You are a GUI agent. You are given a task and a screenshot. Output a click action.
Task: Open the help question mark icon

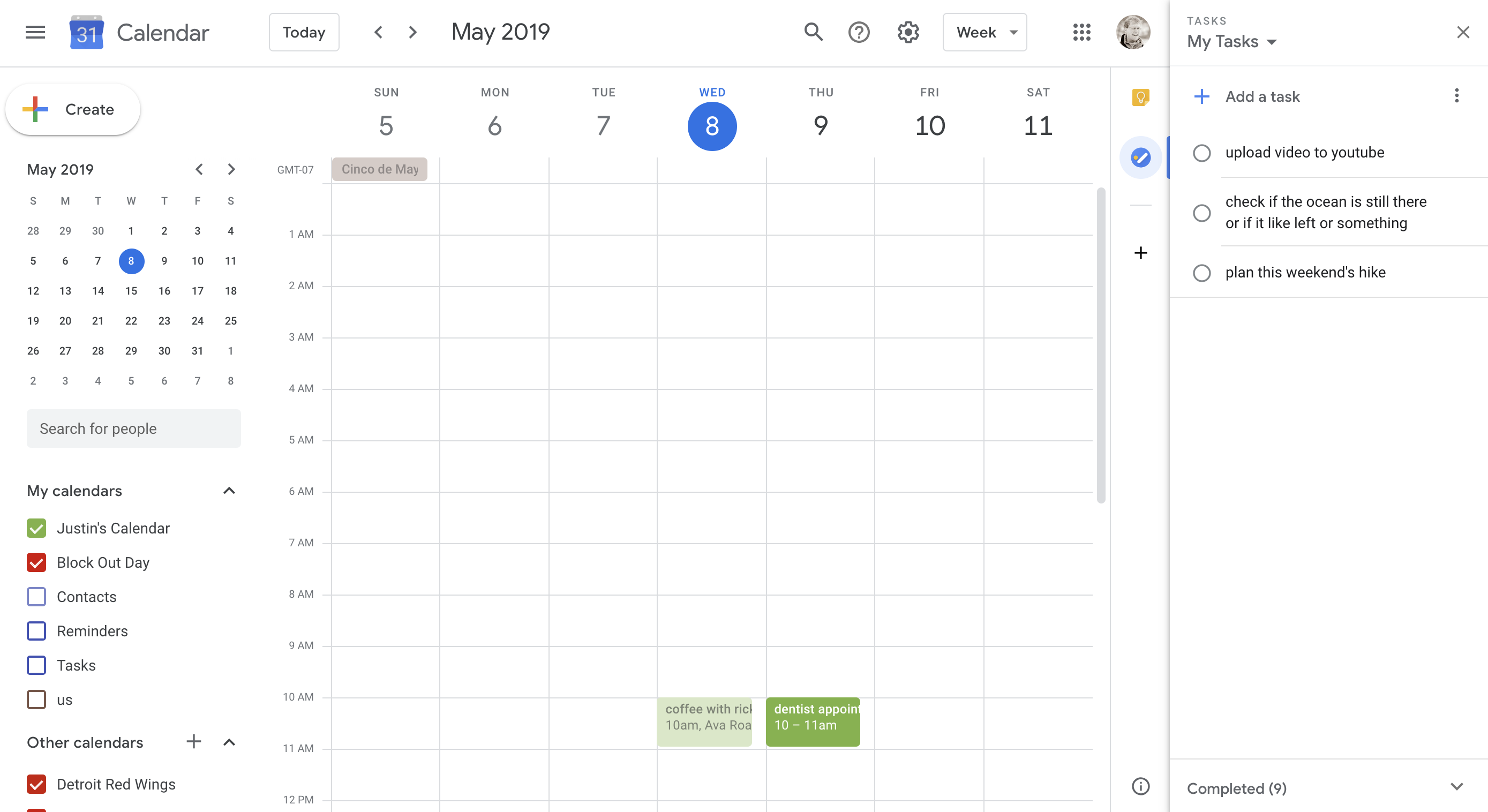pos(859,32)
